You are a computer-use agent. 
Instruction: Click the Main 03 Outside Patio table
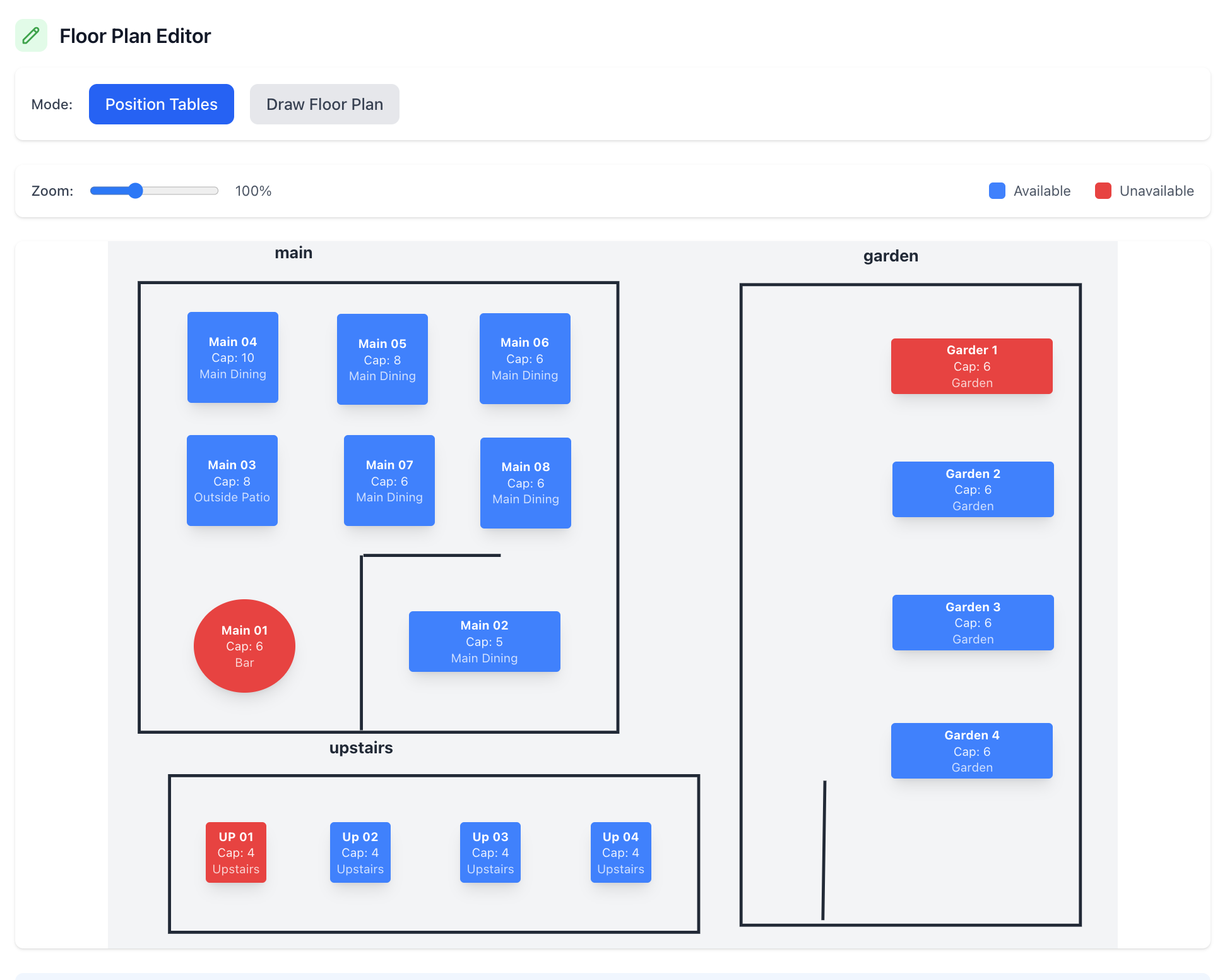(x=232, y=481)
